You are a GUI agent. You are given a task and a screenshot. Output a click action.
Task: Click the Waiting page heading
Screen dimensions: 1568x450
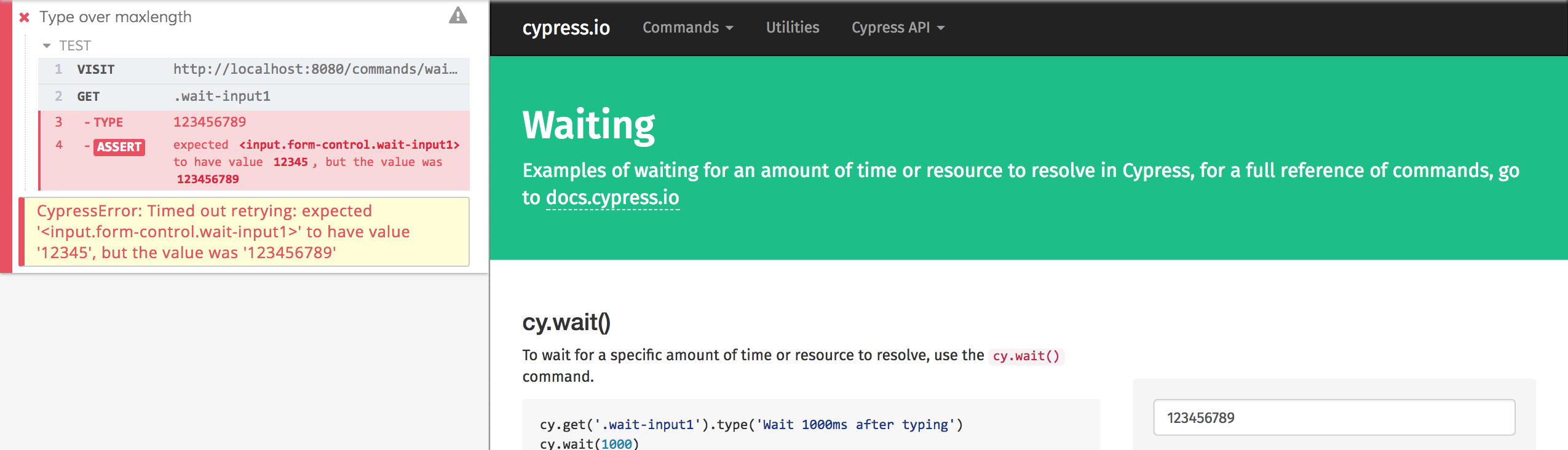point(588,125)
